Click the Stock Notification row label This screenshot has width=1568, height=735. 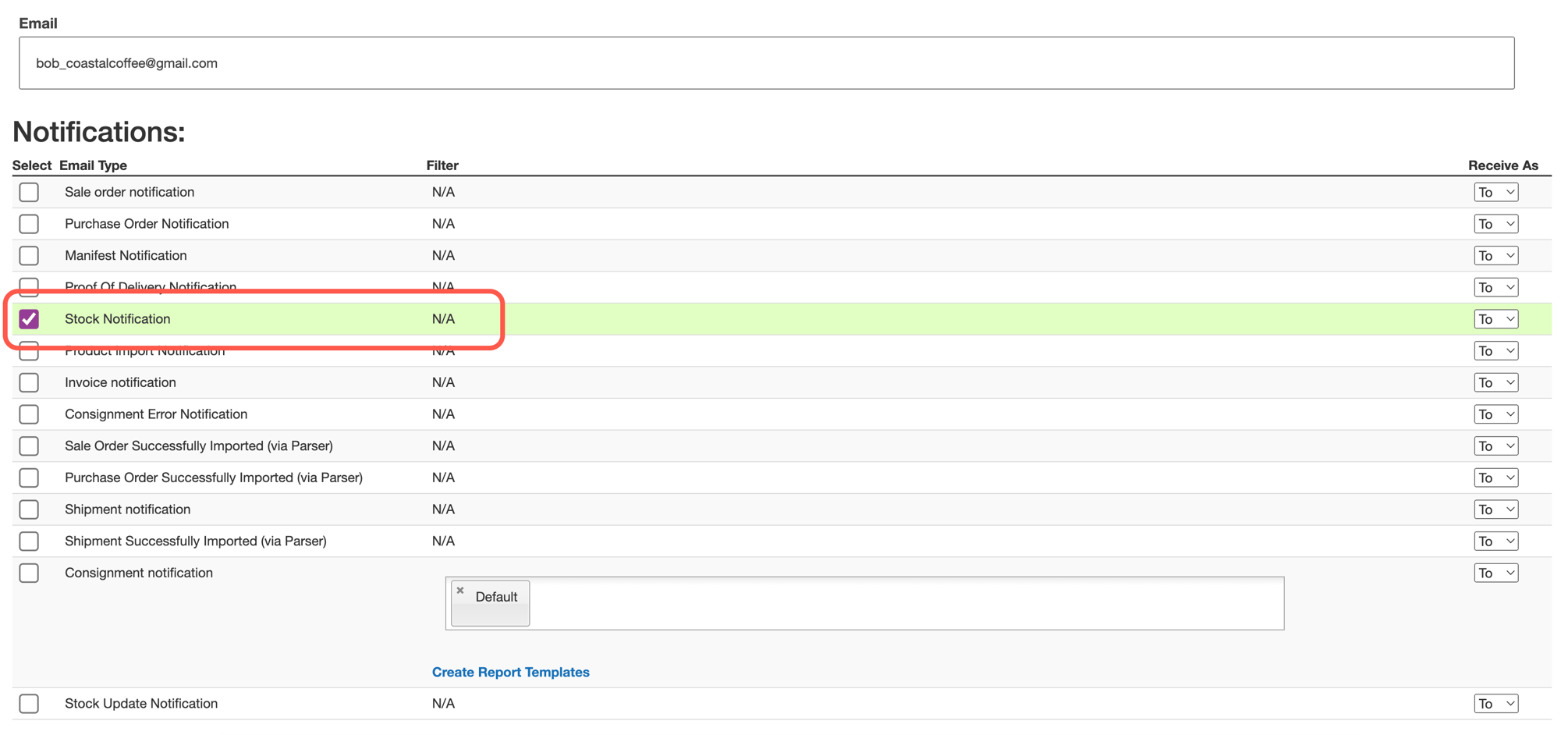(118, 319)
